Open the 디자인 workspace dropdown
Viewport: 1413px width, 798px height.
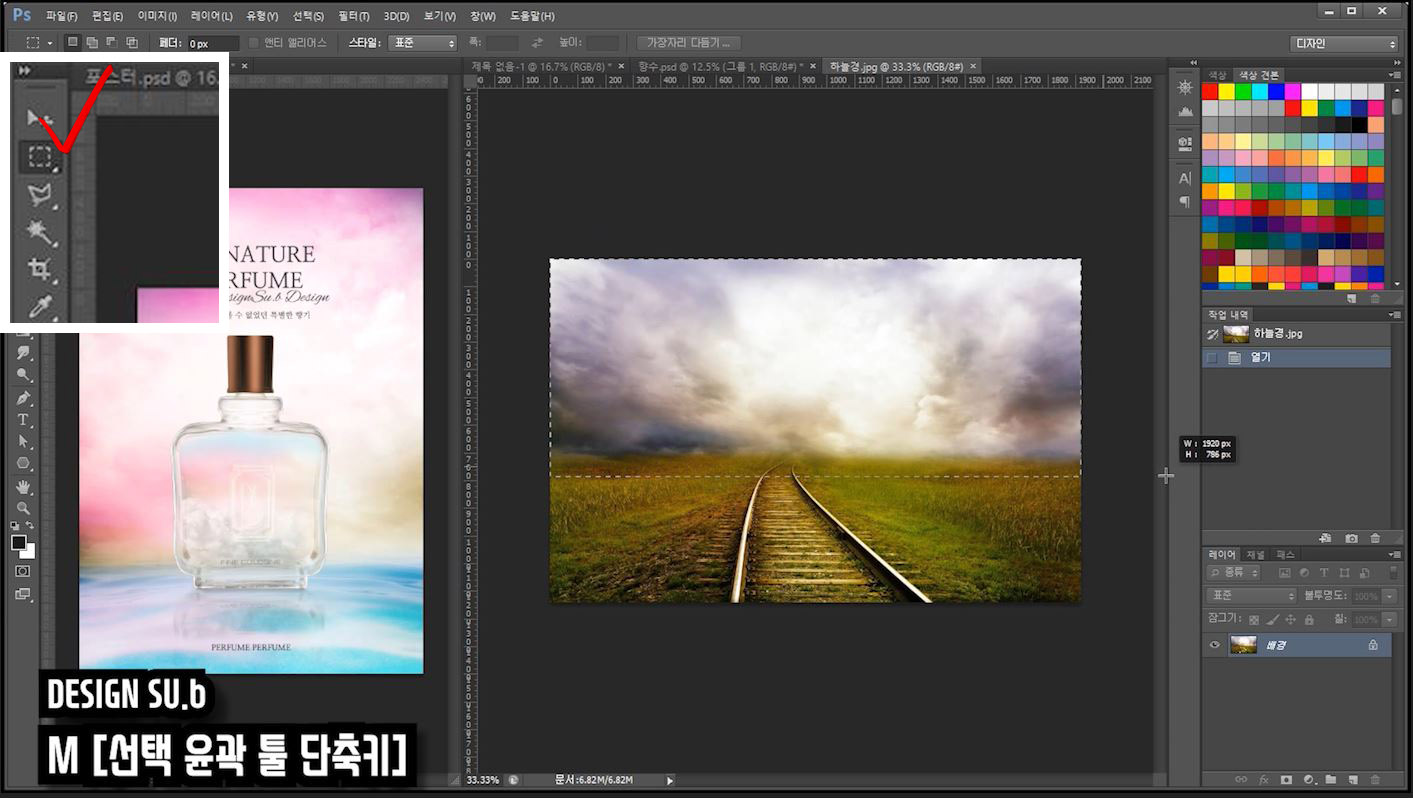1344,43
